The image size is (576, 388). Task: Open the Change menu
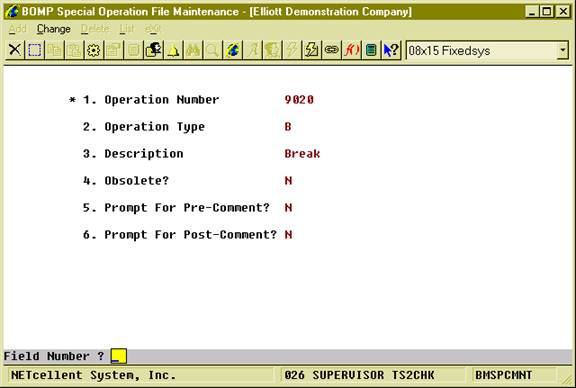pyautogui.click(x=54, y=29)
